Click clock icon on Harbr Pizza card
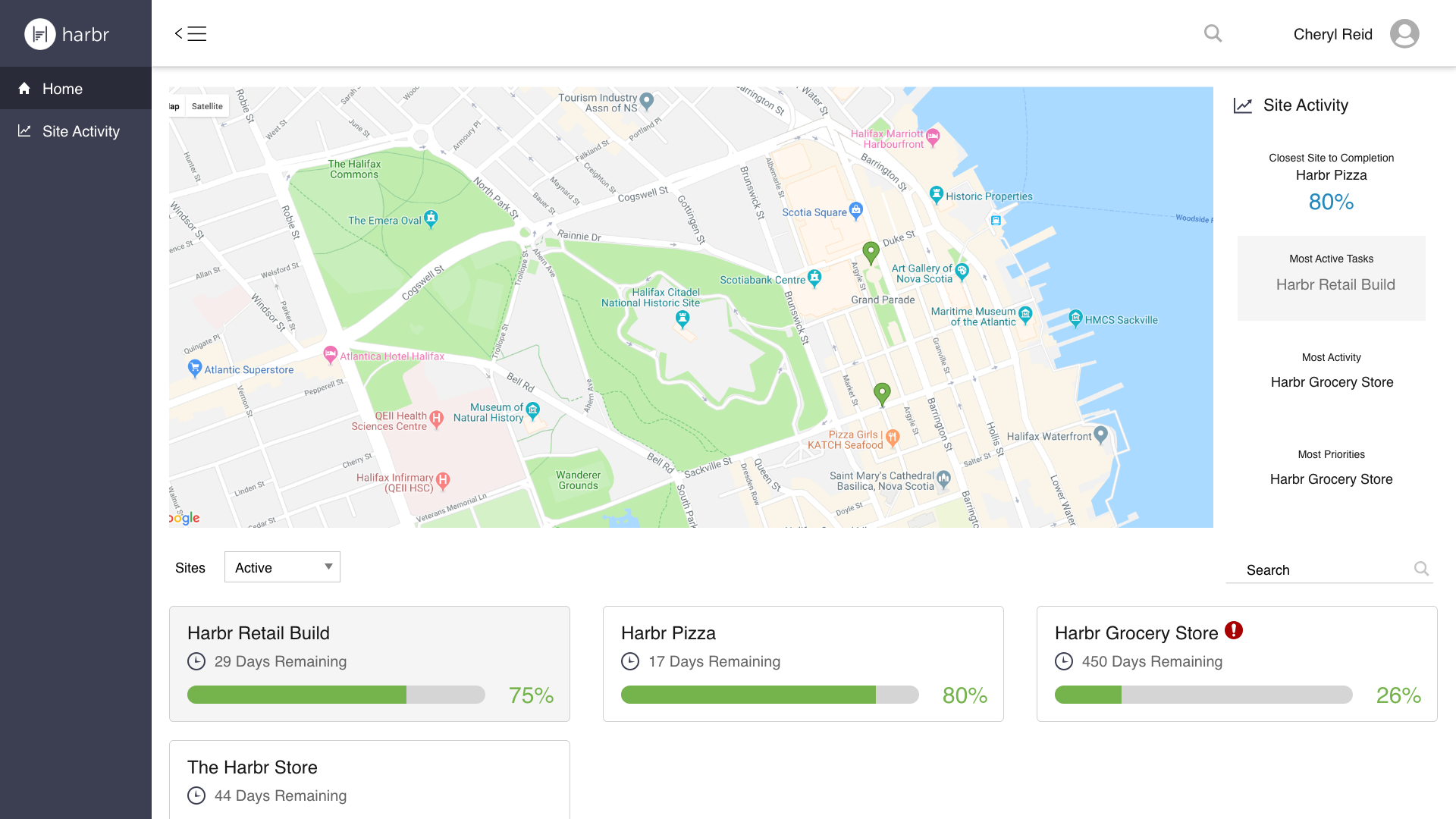The image size is (1456, 819). [x=630, y=661]
